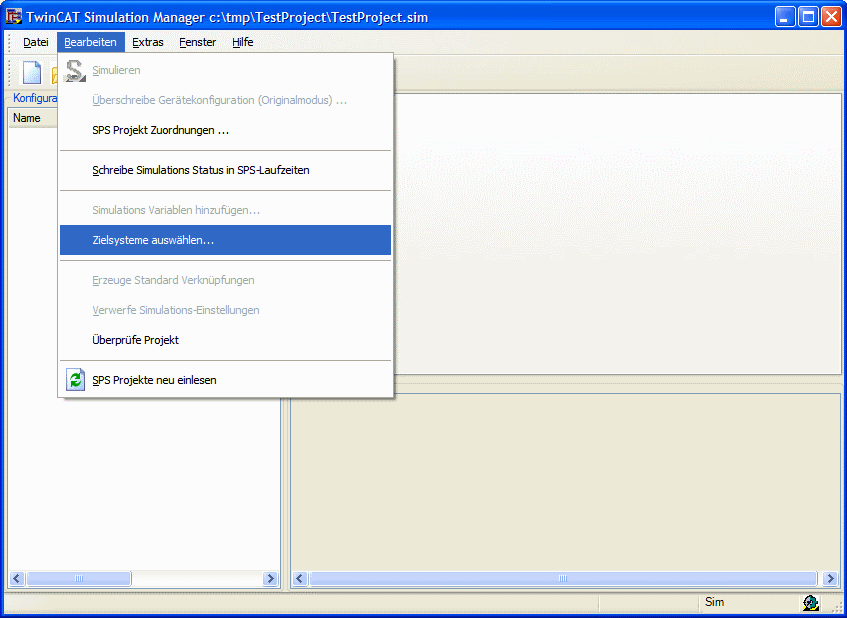Click Überschreibe Gerätekonfiguration (Originalmodus) entry
The image size is (847, 618).
pos(225,100)
